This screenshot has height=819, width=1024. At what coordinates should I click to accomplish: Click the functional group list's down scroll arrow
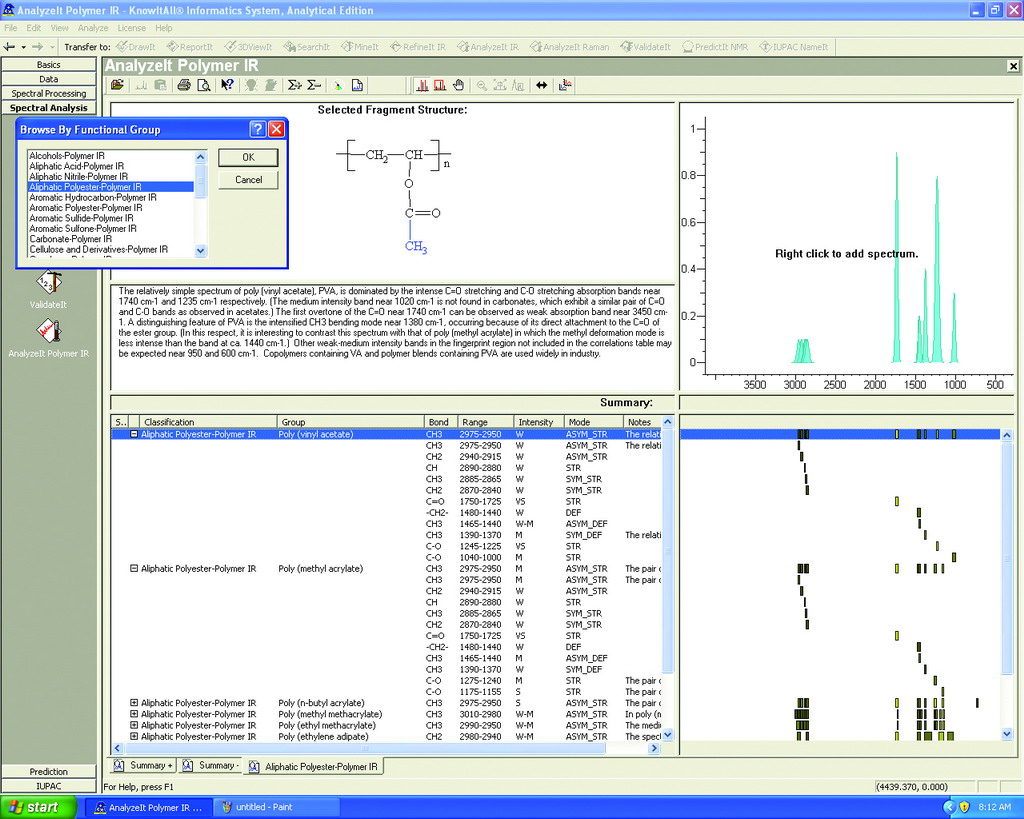200,250
